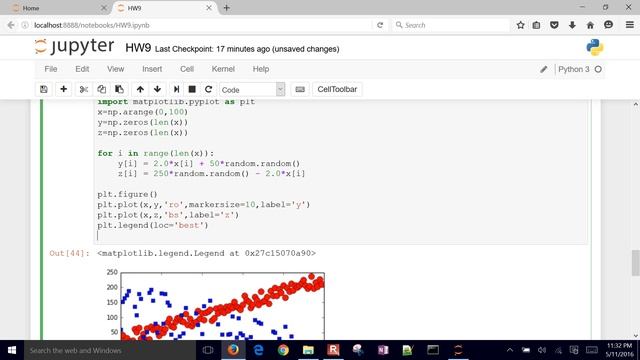Reload page icon in address bar
640x360 pixels.
[x=380, y=25]
